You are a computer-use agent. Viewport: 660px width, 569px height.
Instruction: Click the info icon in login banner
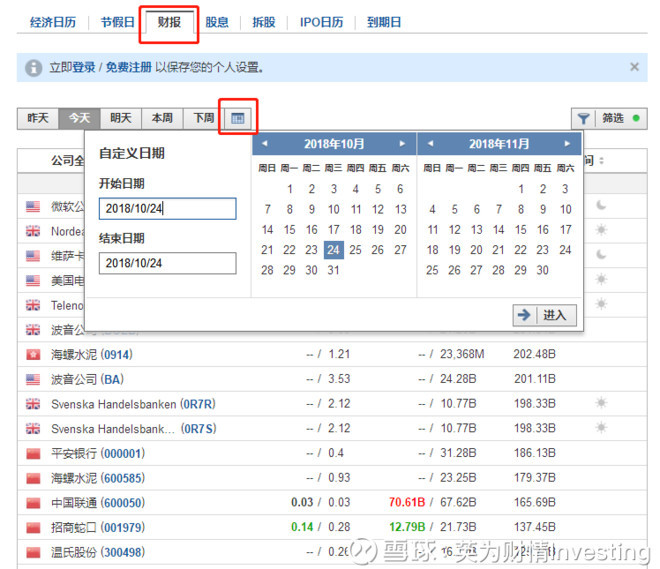(x=34, y=67)
